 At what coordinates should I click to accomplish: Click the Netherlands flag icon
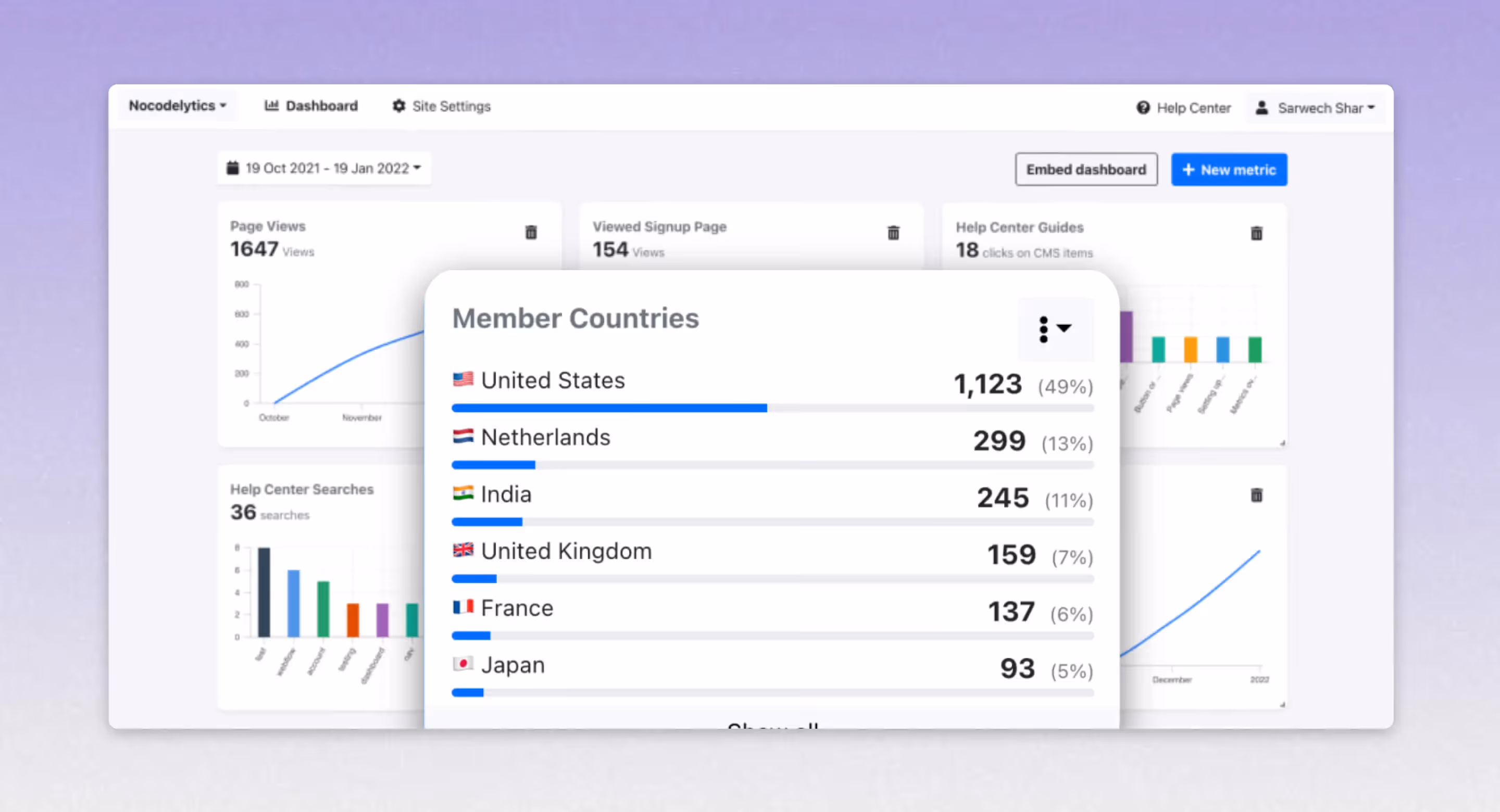point(463,436)
